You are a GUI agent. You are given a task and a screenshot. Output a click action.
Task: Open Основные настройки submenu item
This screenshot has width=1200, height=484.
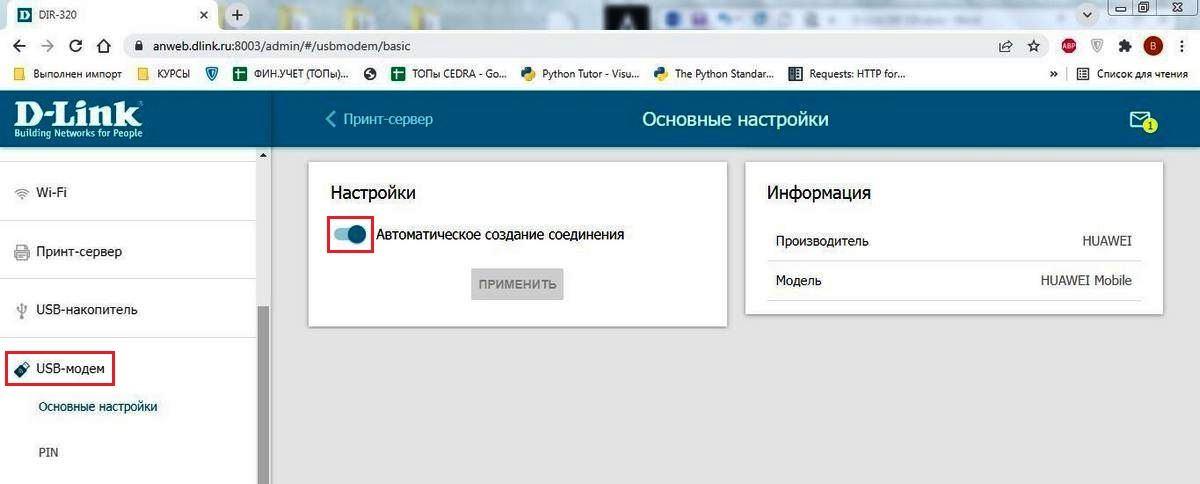98,406
